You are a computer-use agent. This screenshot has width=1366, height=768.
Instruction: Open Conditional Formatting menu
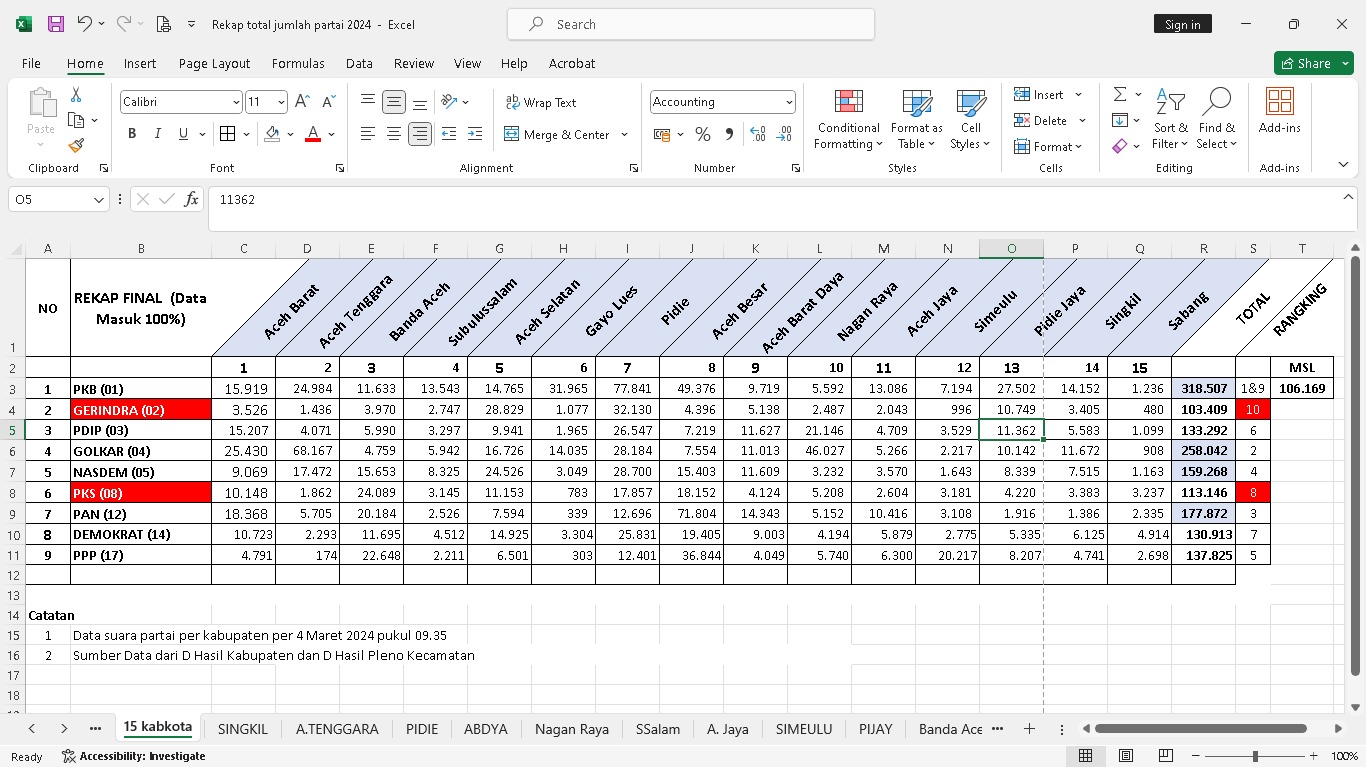click(848, 120)
